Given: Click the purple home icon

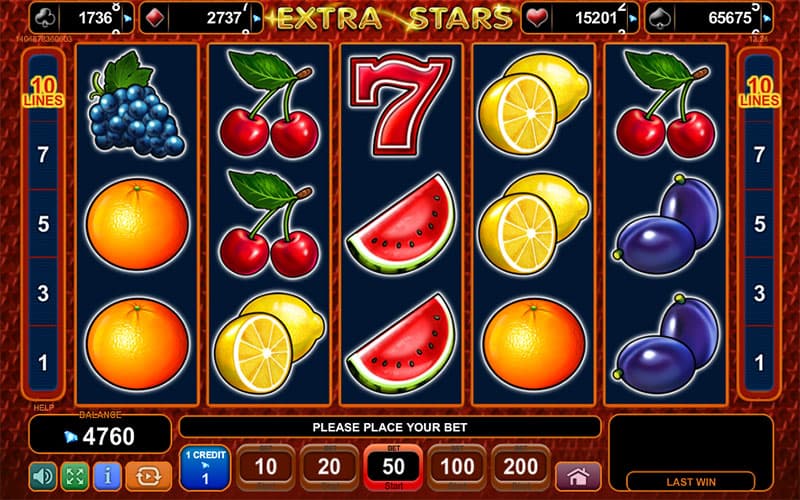Looking at the screenshot, I should 578,477.
